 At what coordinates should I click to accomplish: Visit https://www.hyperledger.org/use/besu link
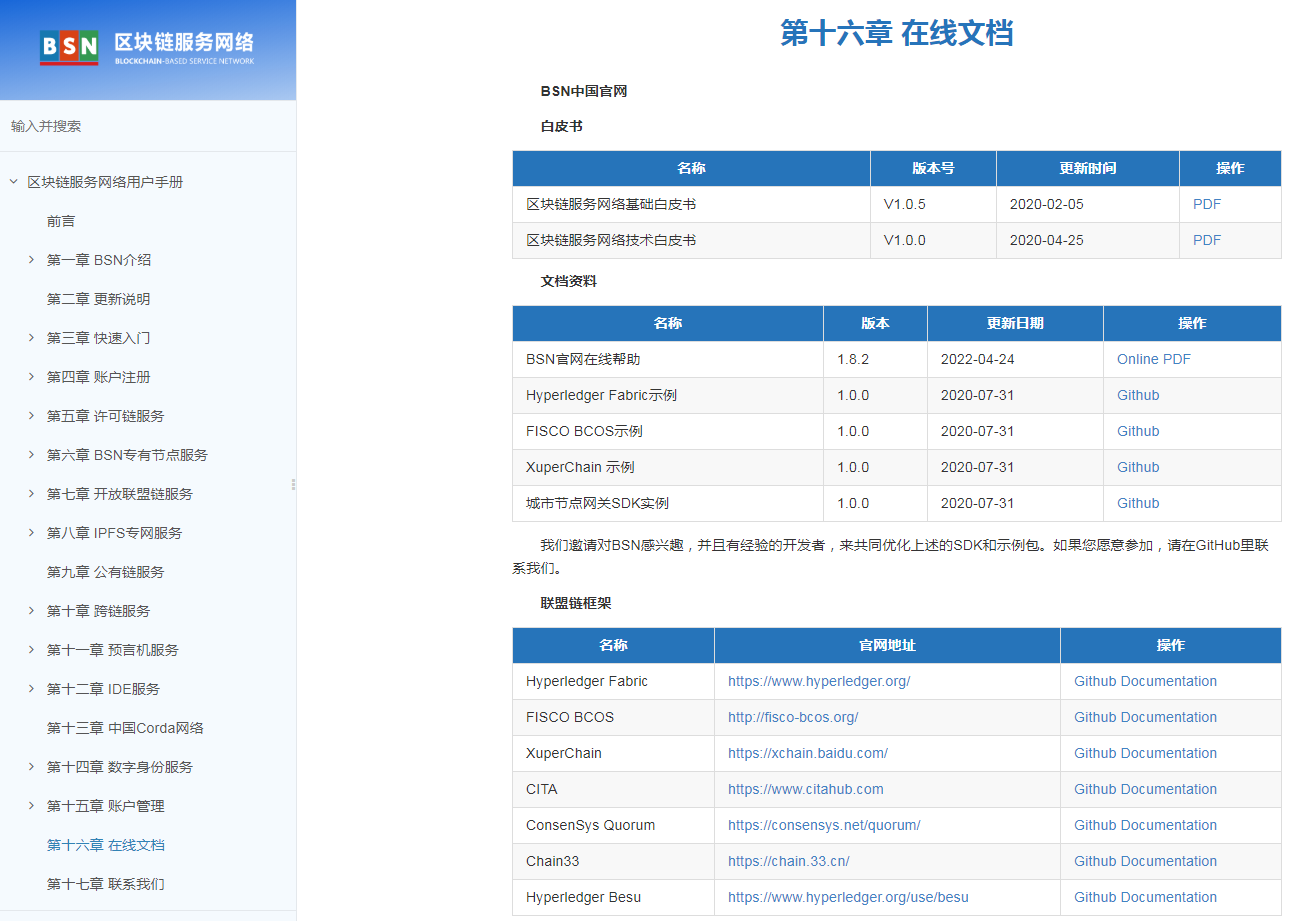(848, 897)
